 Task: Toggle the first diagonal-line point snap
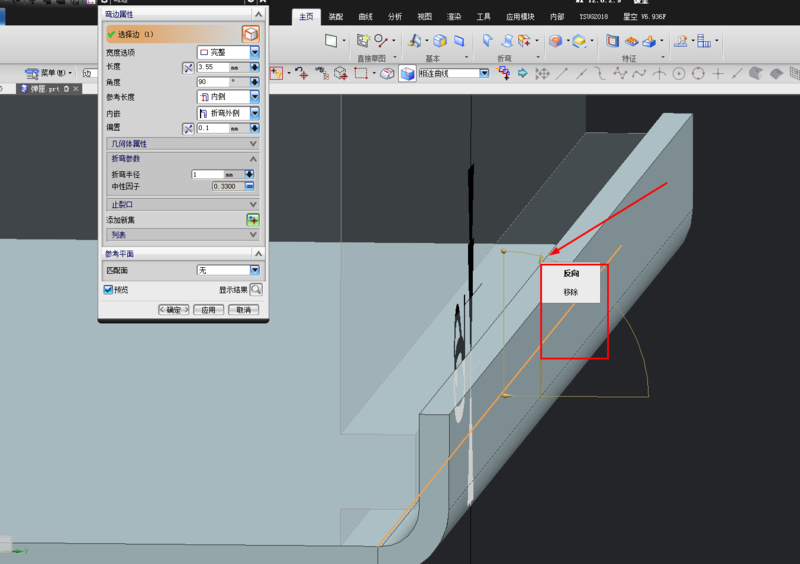pyautogui.click(x=562, y=73)
